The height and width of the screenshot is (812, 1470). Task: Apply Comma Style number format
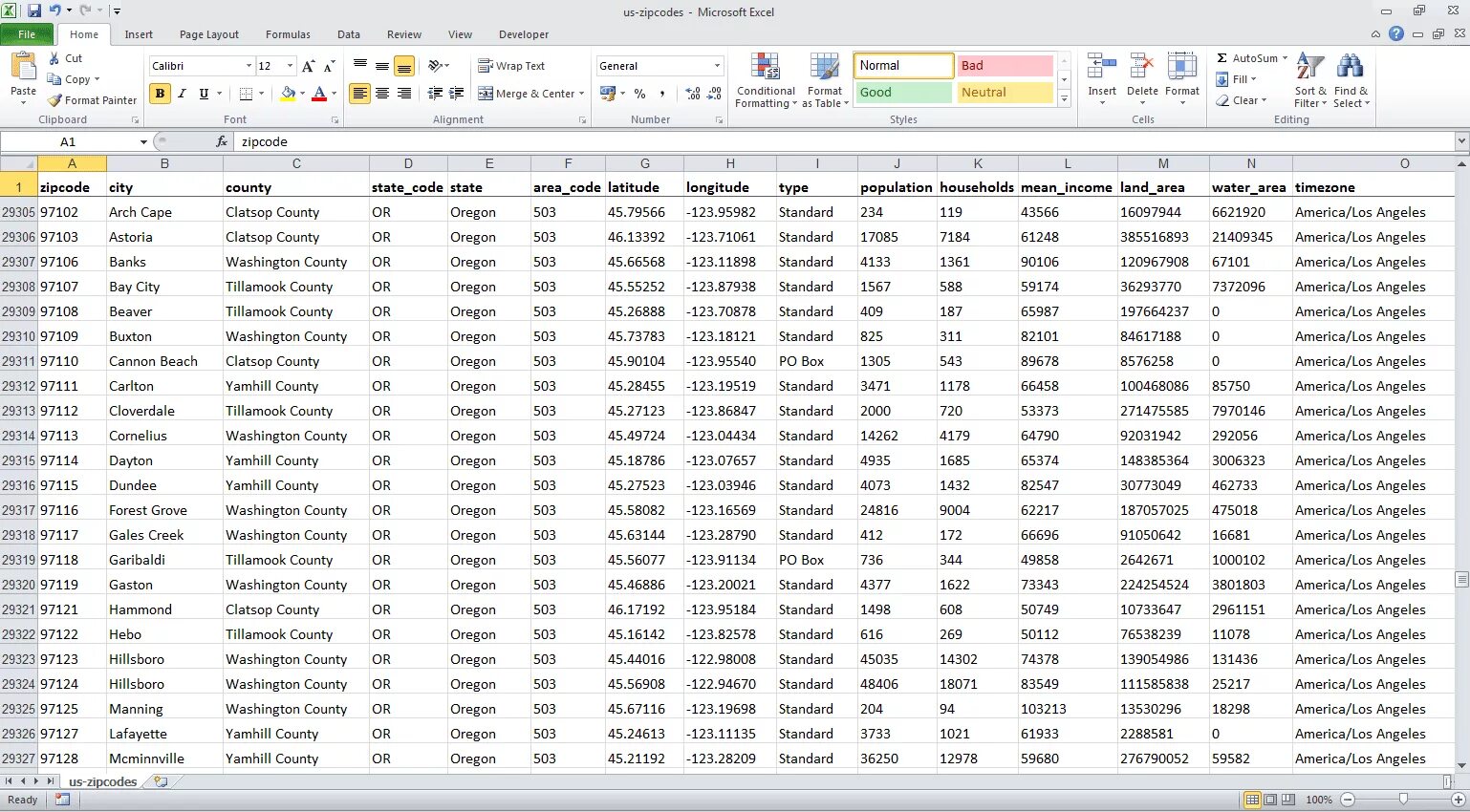point(661,94)
